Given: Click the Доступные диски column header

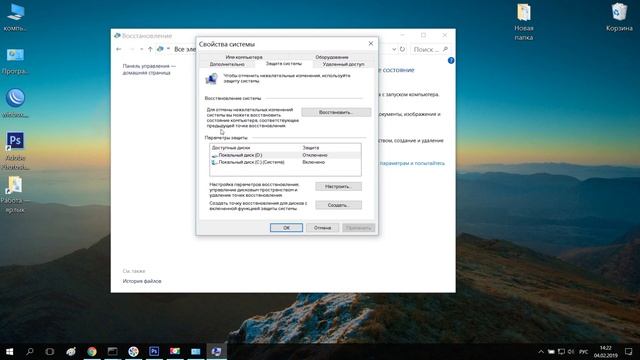Looking at the screenshot, I should [x=231, y=148].
